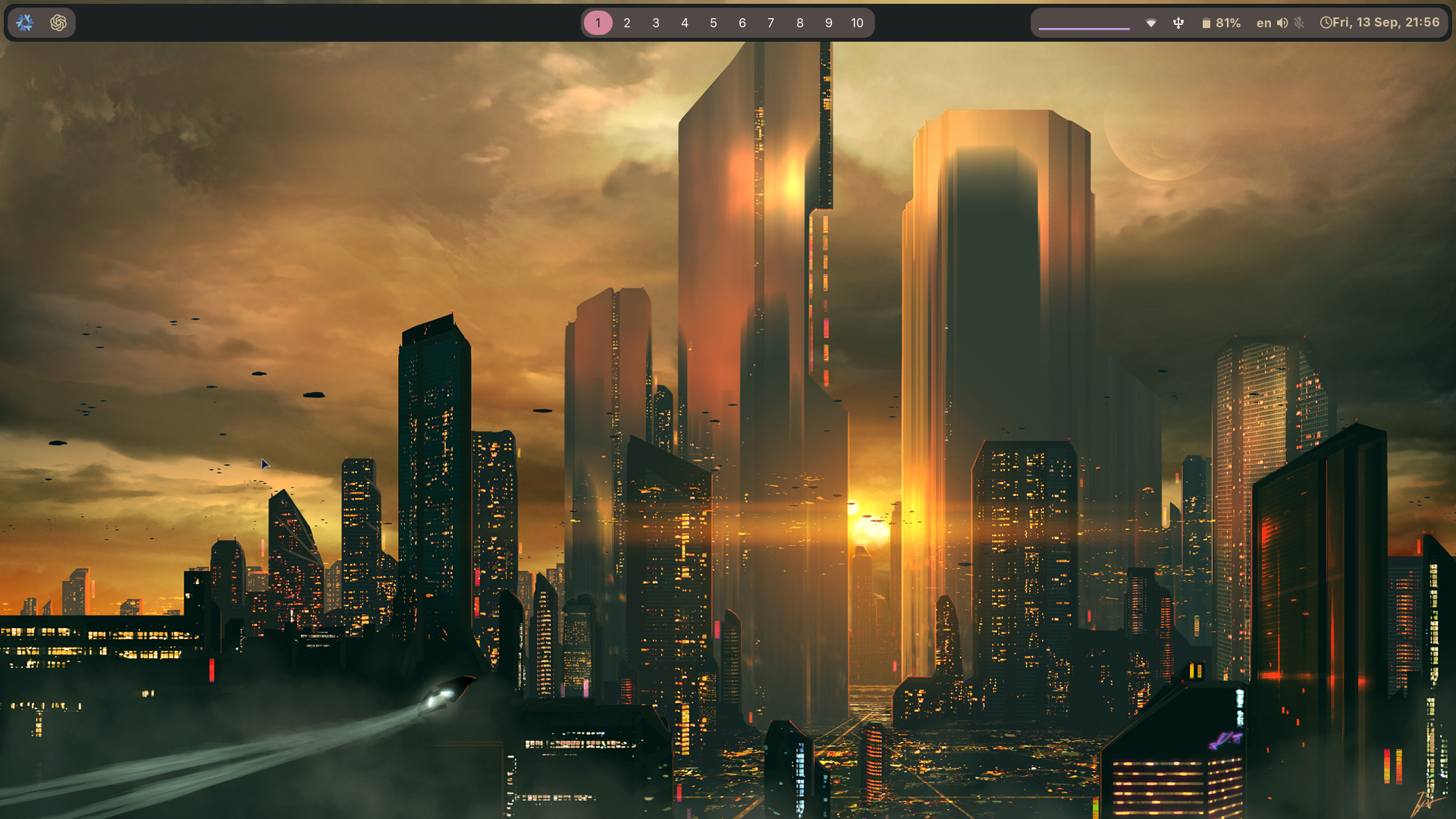
Task: Switch to workspace 4
Action: pyautogui.click(x=685, y=23)
